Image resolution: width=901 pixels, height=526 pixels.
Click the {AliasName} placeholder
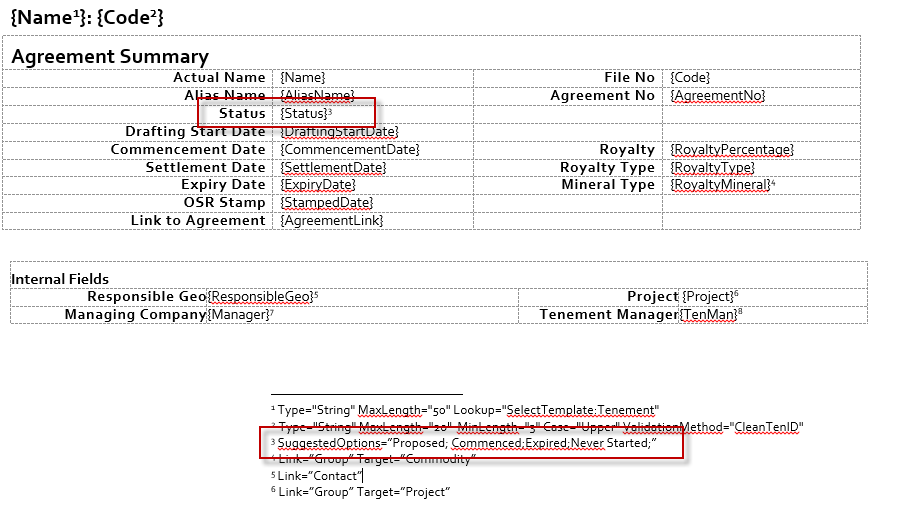click(x=318, y=96)
